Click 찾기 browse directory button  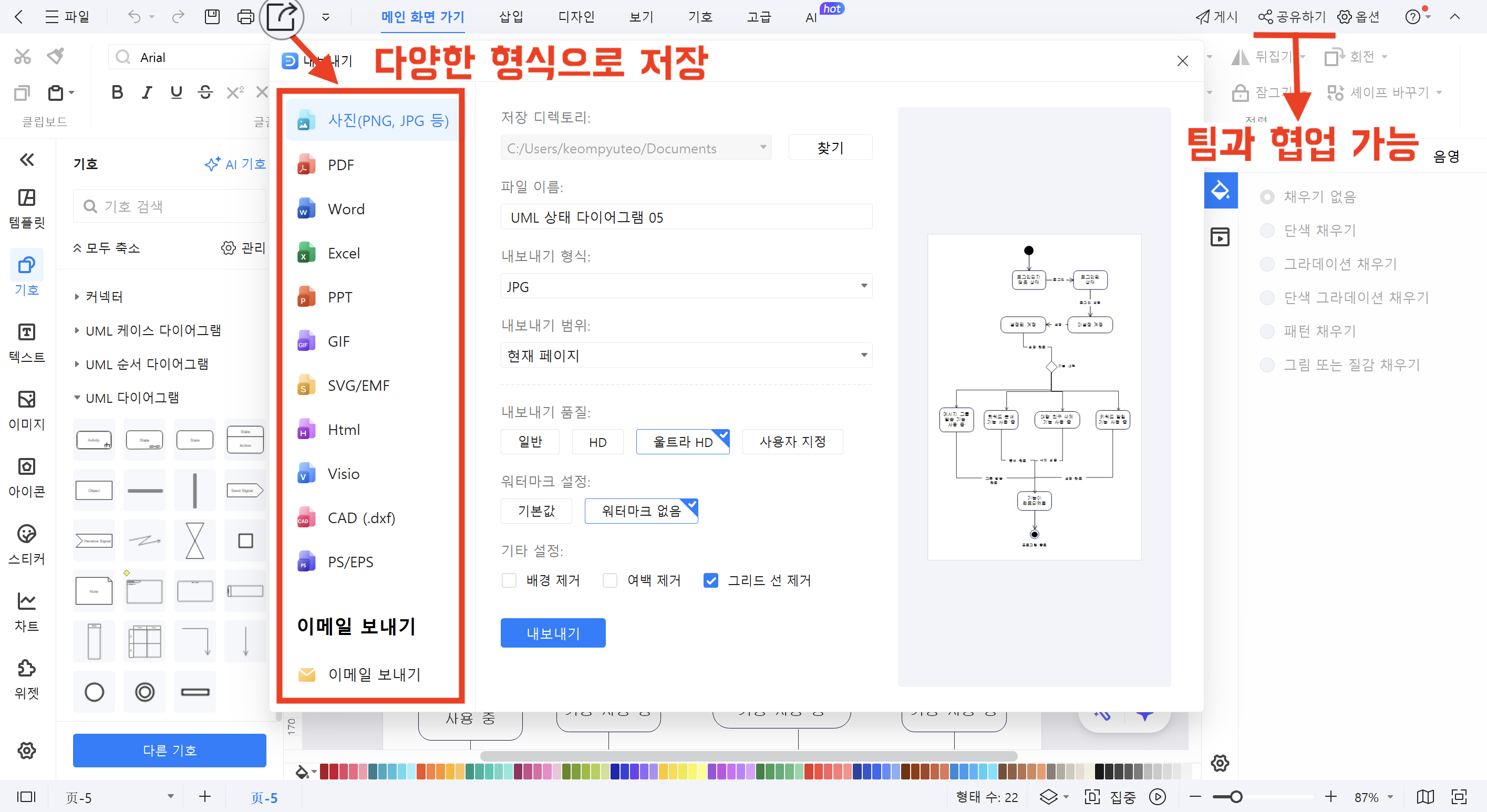(830, 148)
